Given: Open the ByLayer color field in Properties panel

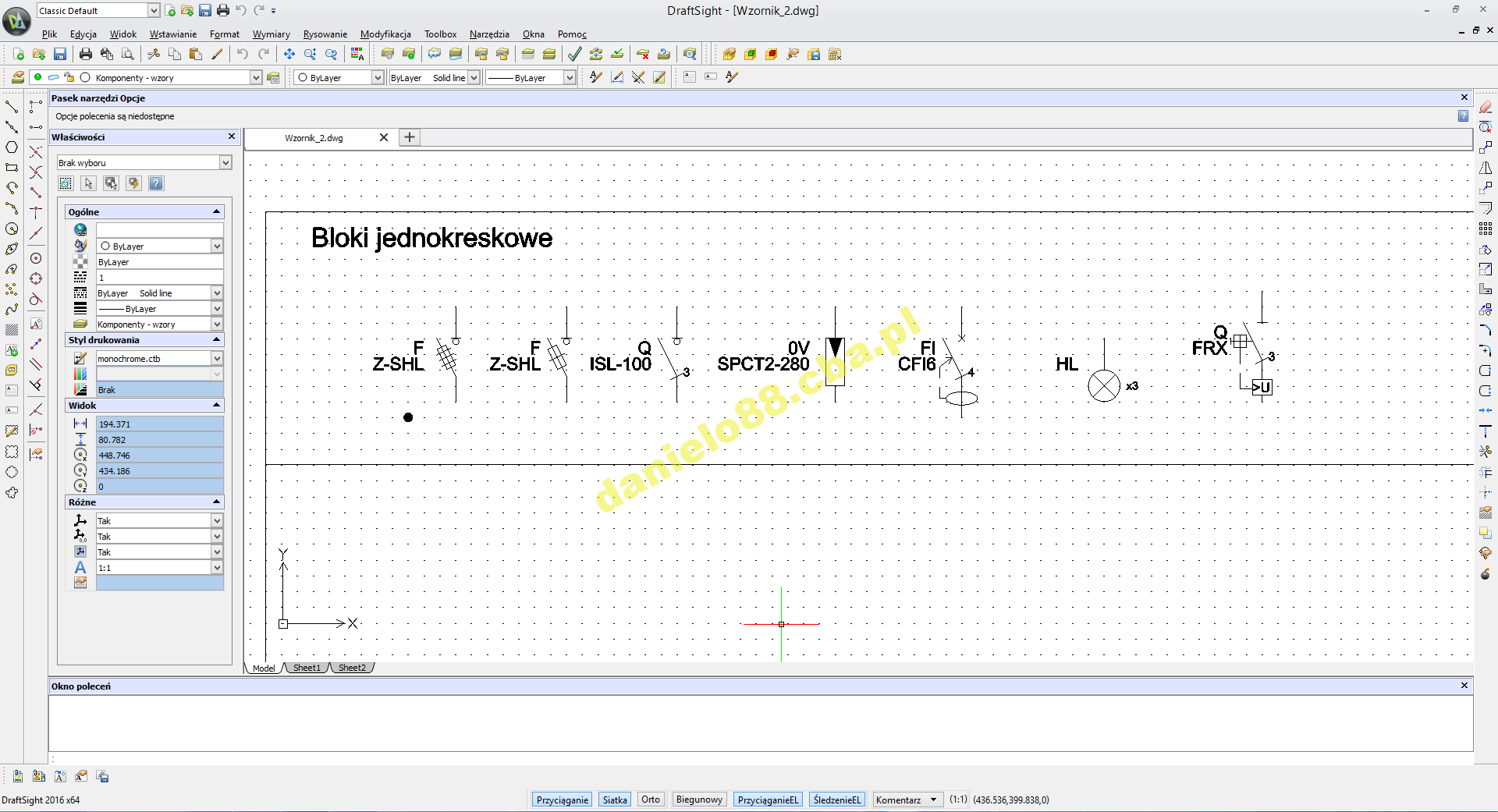Looking at the screenshot, I should pyautogui.click(x=160, y=246).
